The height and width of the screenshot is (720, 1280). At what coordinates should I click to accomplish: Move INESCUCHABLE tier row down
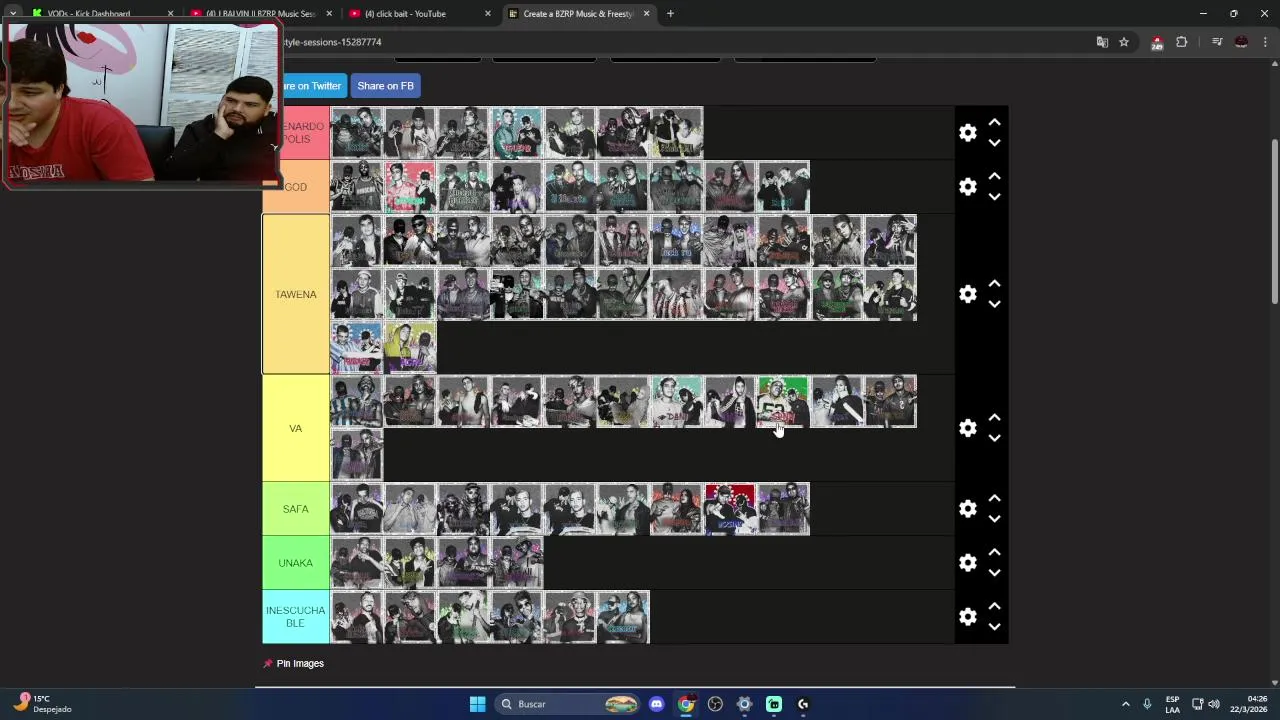[x=994, y=627]
